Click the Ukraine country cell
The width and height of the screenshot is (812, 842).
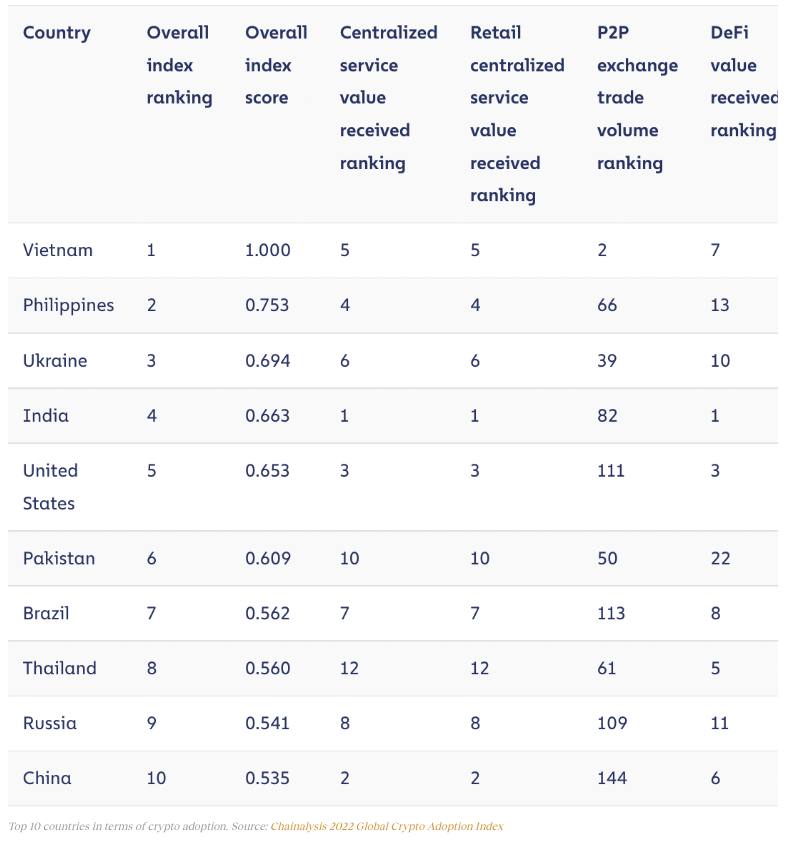55,360
